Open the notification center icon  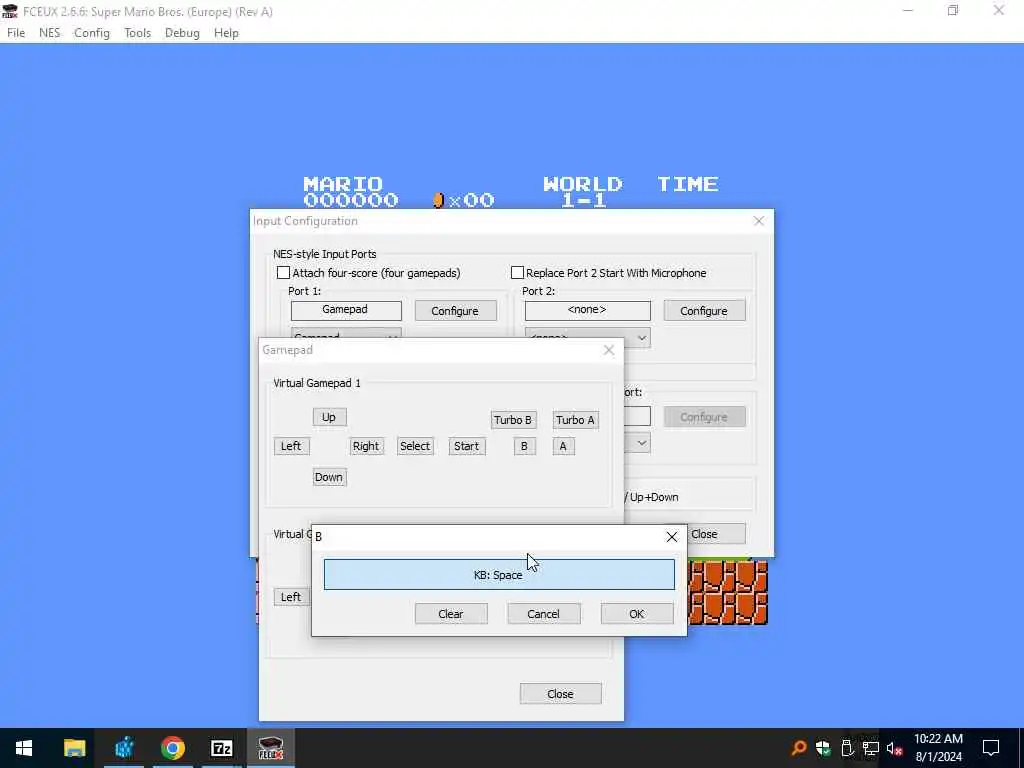[991, 748]
